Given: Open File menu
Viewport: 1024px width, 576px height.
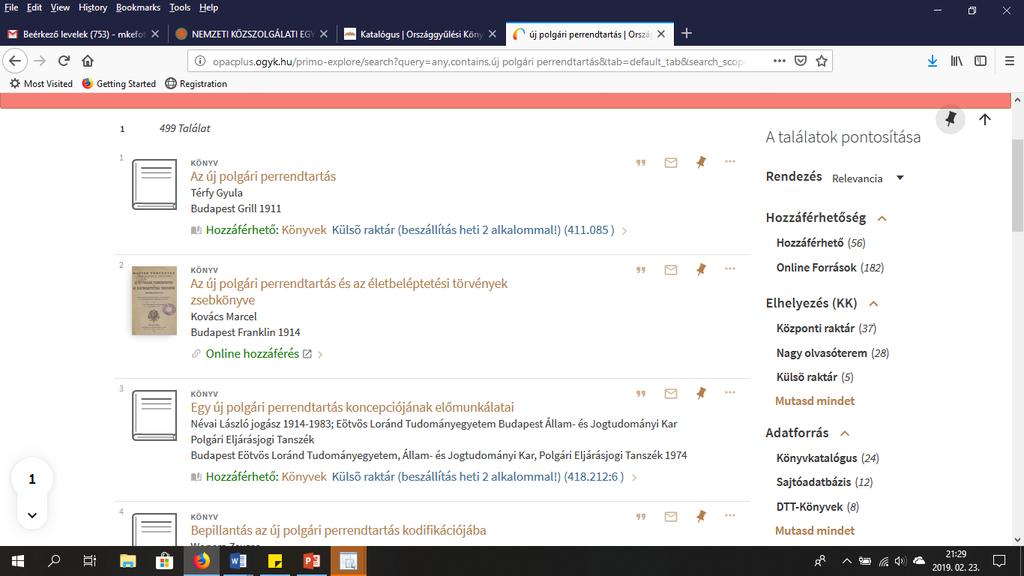Looking at the screenshot, I should tap(11, 7).
